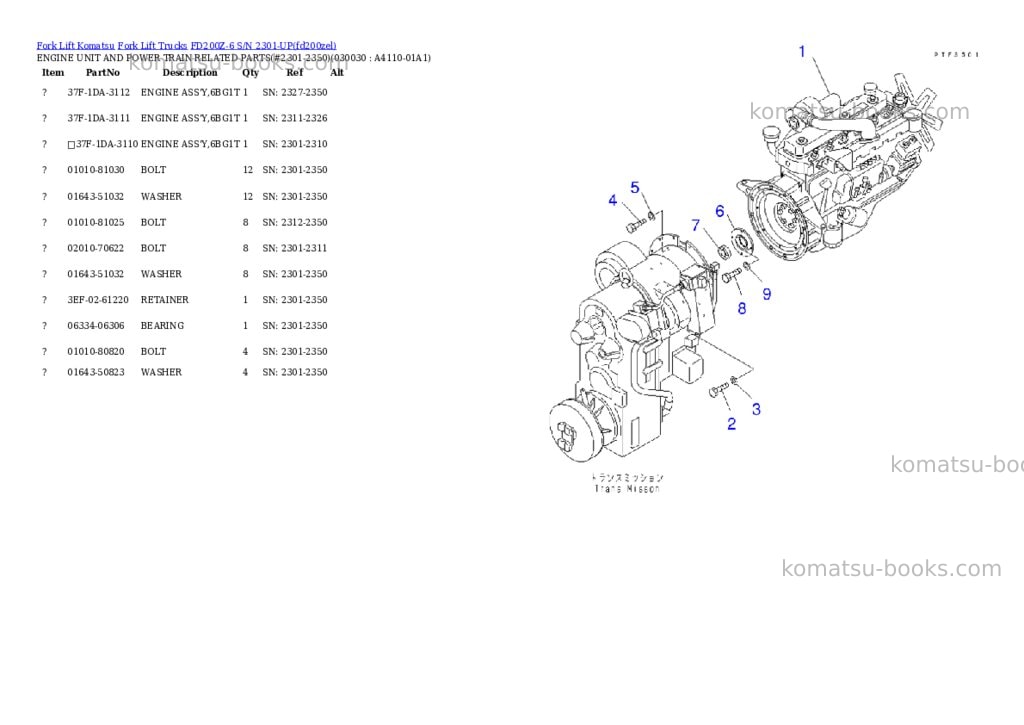The height and width of the screenshot is (725, 1024).
Task: Select part number 3EF-02-61220
Action: [x=98, y=300]
